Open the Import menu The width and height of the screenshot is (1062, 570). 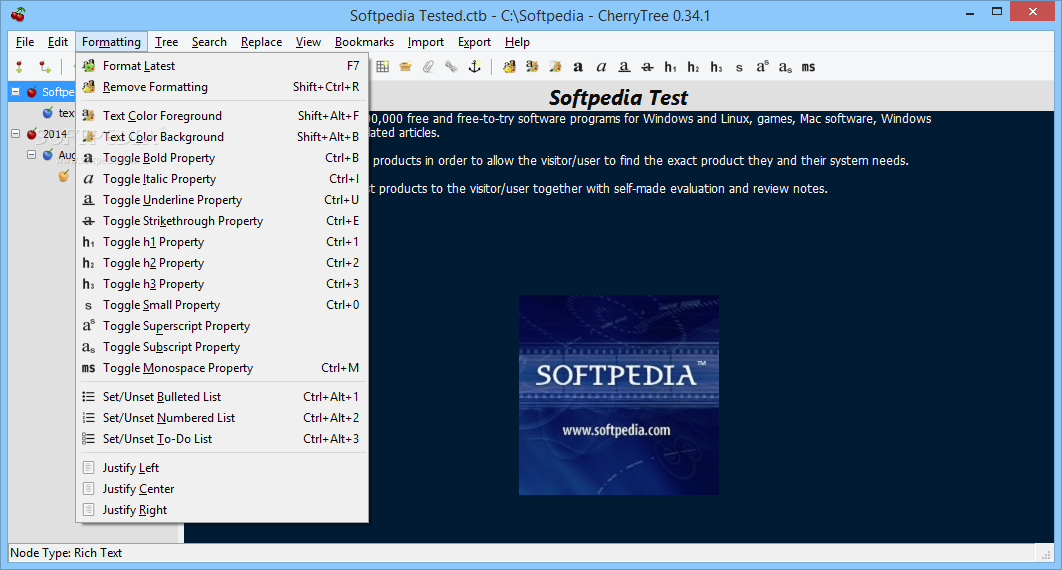coord(425,42)
